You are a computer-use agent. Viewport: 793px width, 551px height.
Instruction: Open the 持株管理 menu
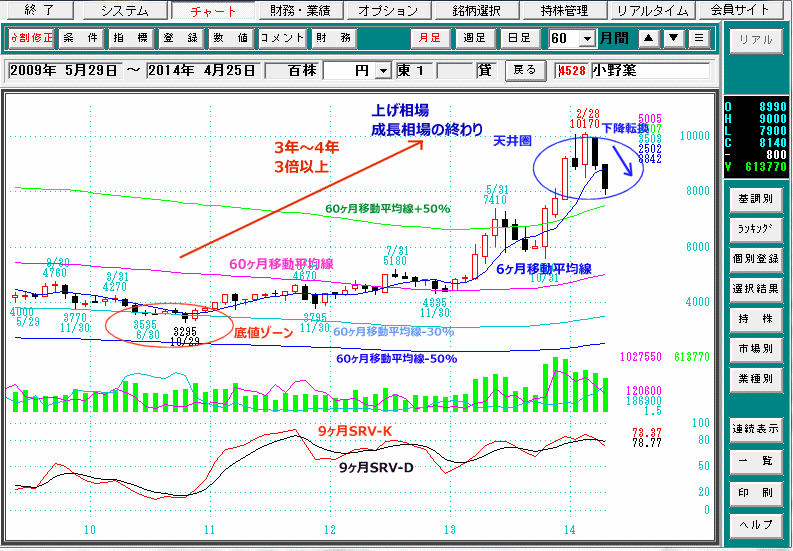click(564, 10)
